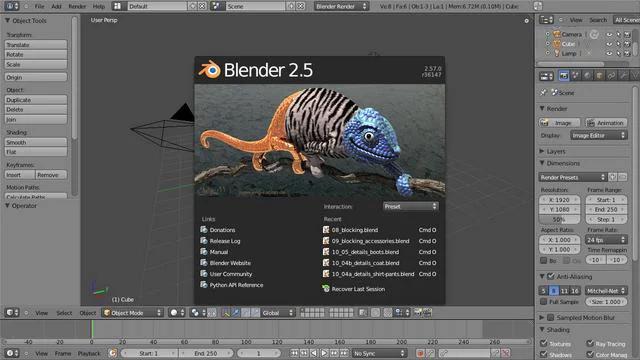Open the render engine Blender Render dropdown

341,6
